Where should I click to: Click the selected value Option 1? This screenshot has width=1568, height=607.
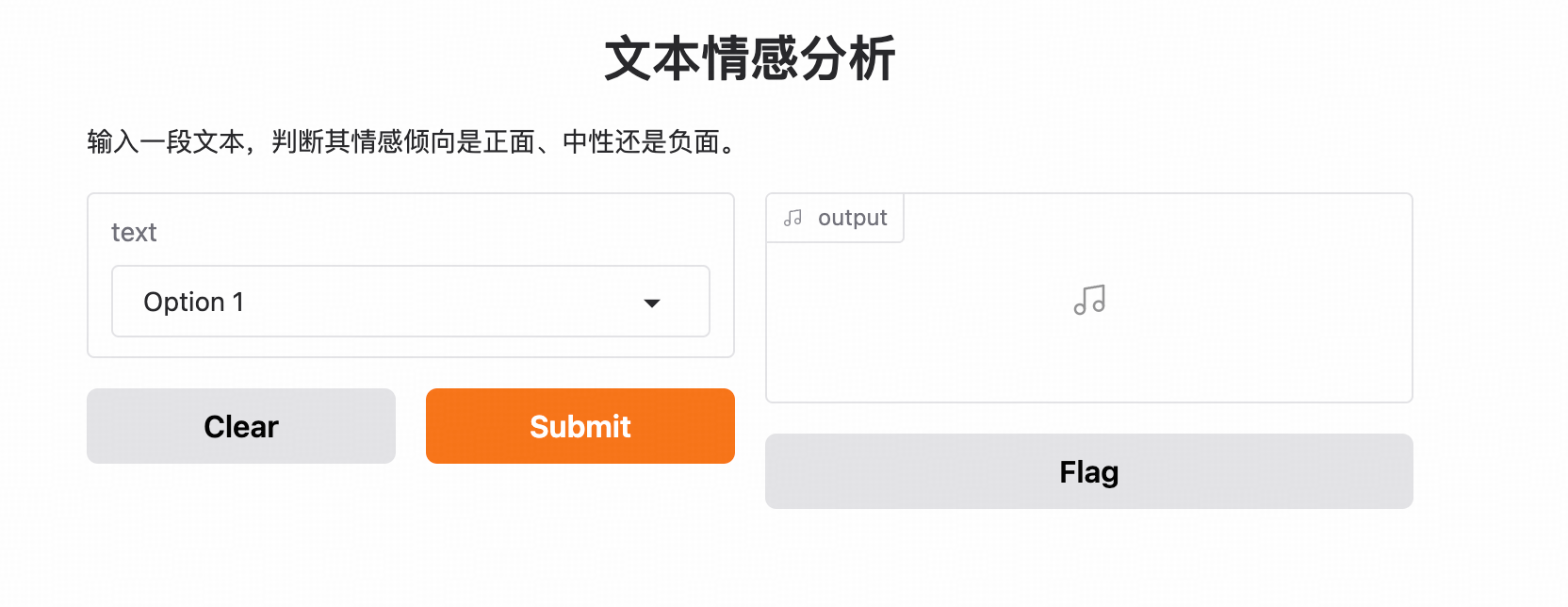pyautogui.click(x=193, y=302)
